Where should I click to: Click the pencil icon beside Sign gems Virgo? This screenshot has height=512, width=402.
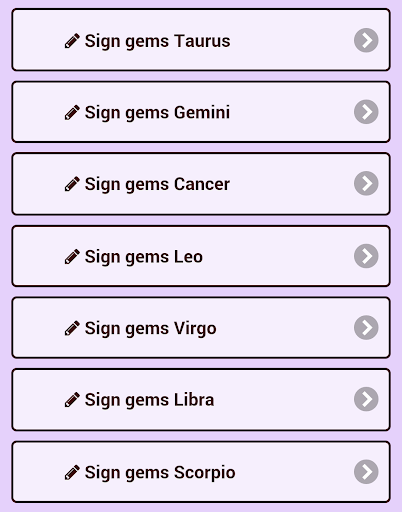(x=72, y=328)
